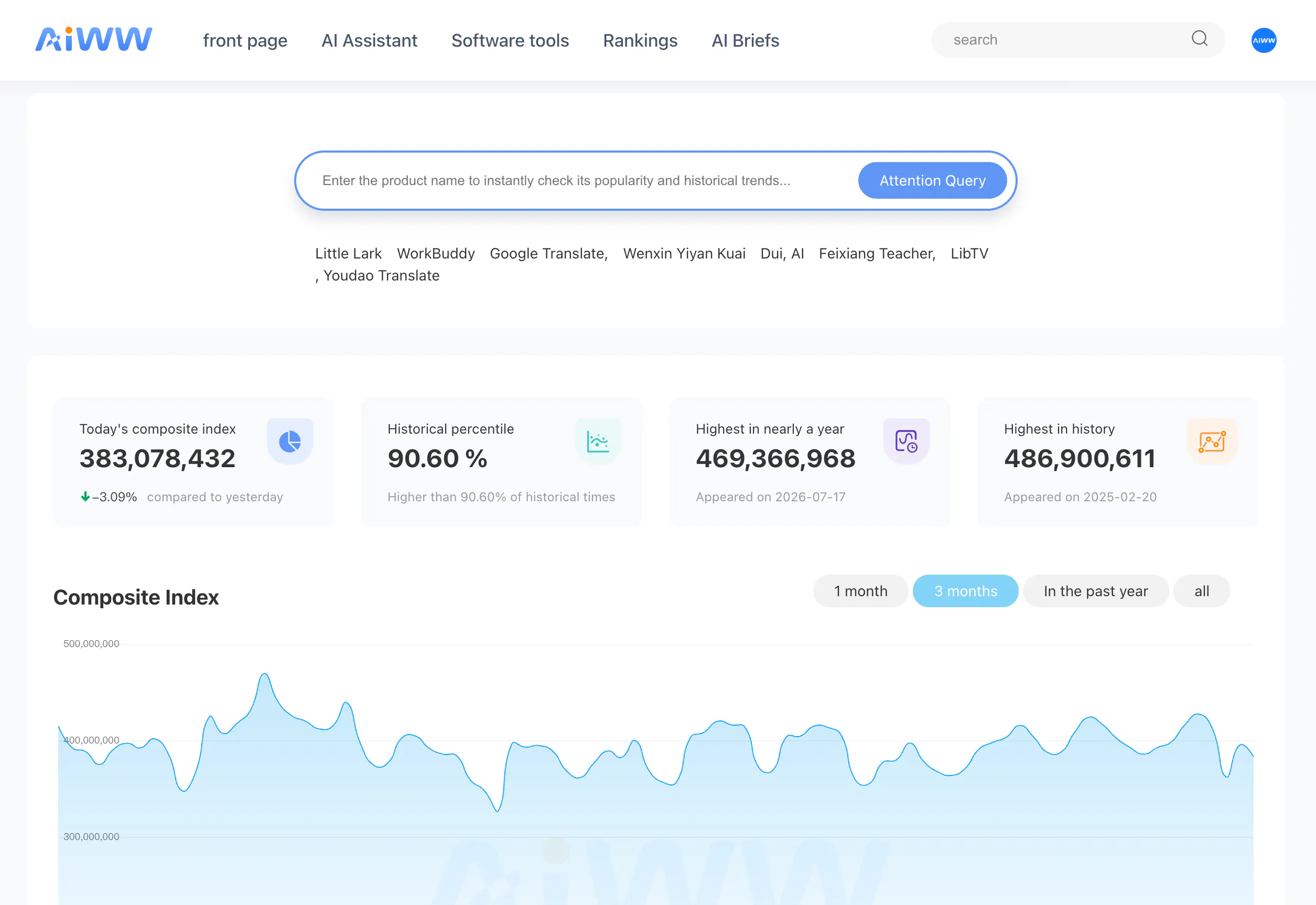
Task: Click the 383,078,432 composite index value
Action: pos(157,458)
